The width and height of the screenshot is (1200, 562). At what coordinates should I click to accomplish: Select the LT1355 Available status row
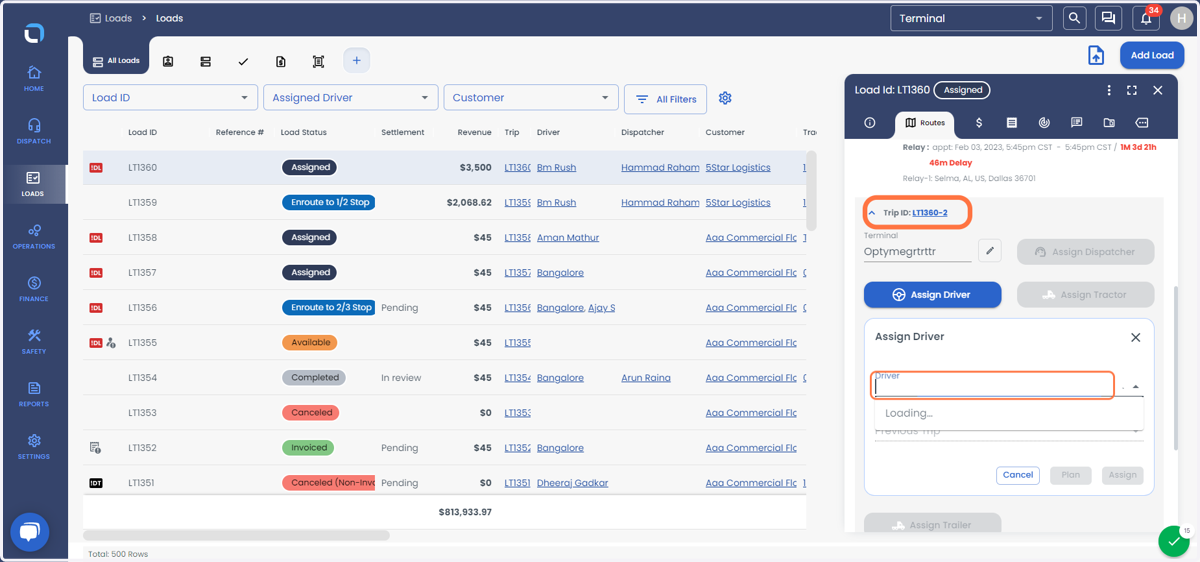point(444,343)
